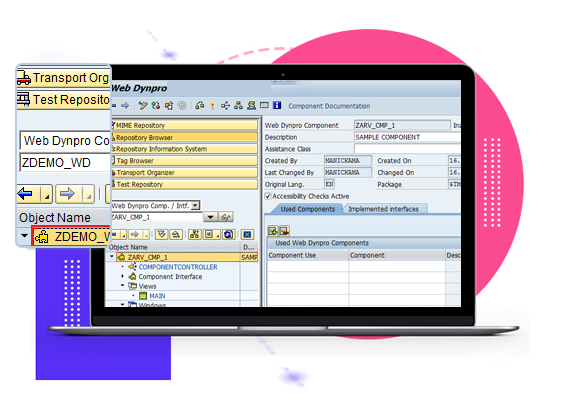Open the MIME Repository button

coord(184,125)
